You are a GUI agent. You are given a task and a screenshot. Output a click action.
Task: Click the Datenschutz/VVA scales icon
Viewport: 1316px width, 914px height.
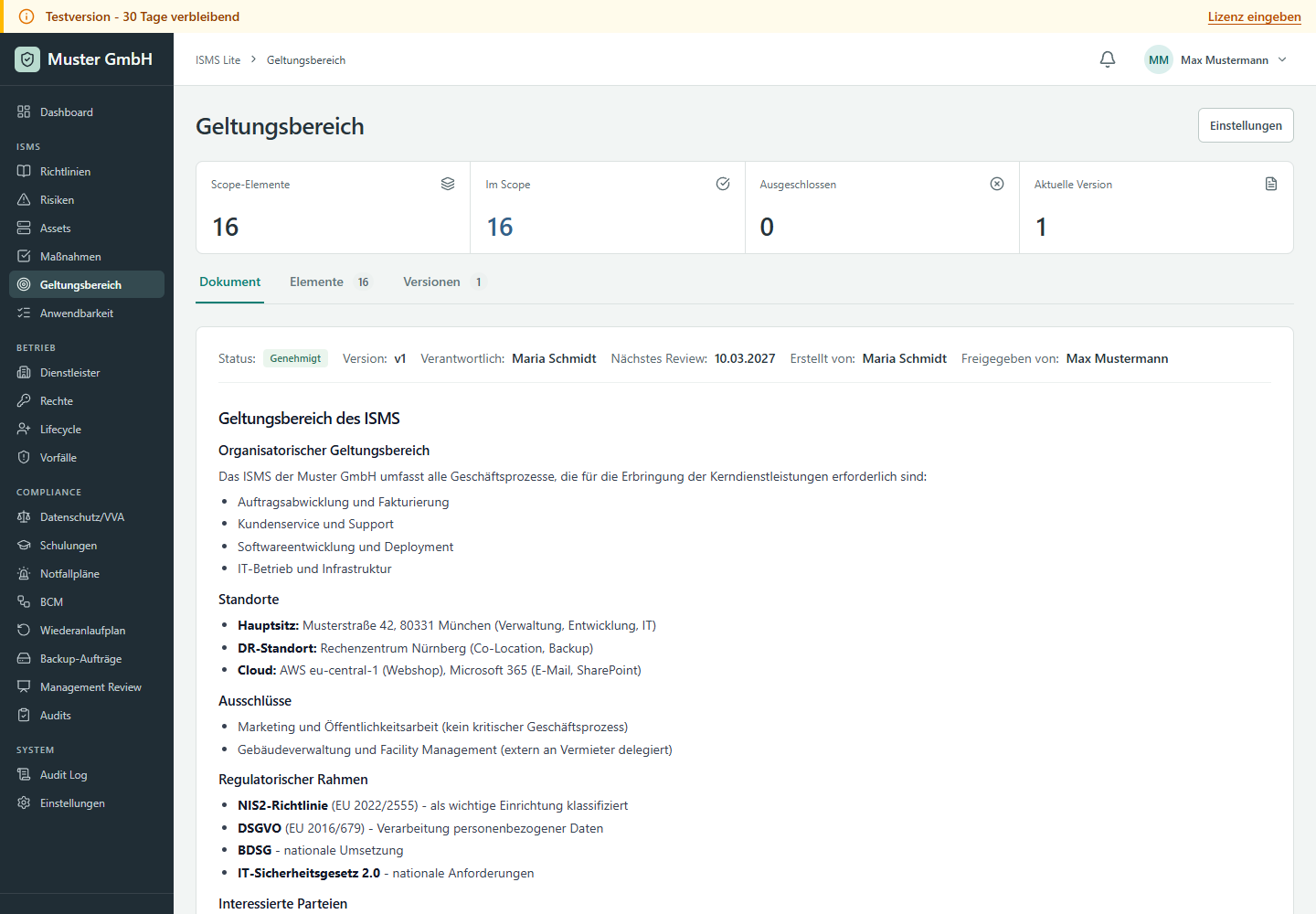click(x=24, y=516)
